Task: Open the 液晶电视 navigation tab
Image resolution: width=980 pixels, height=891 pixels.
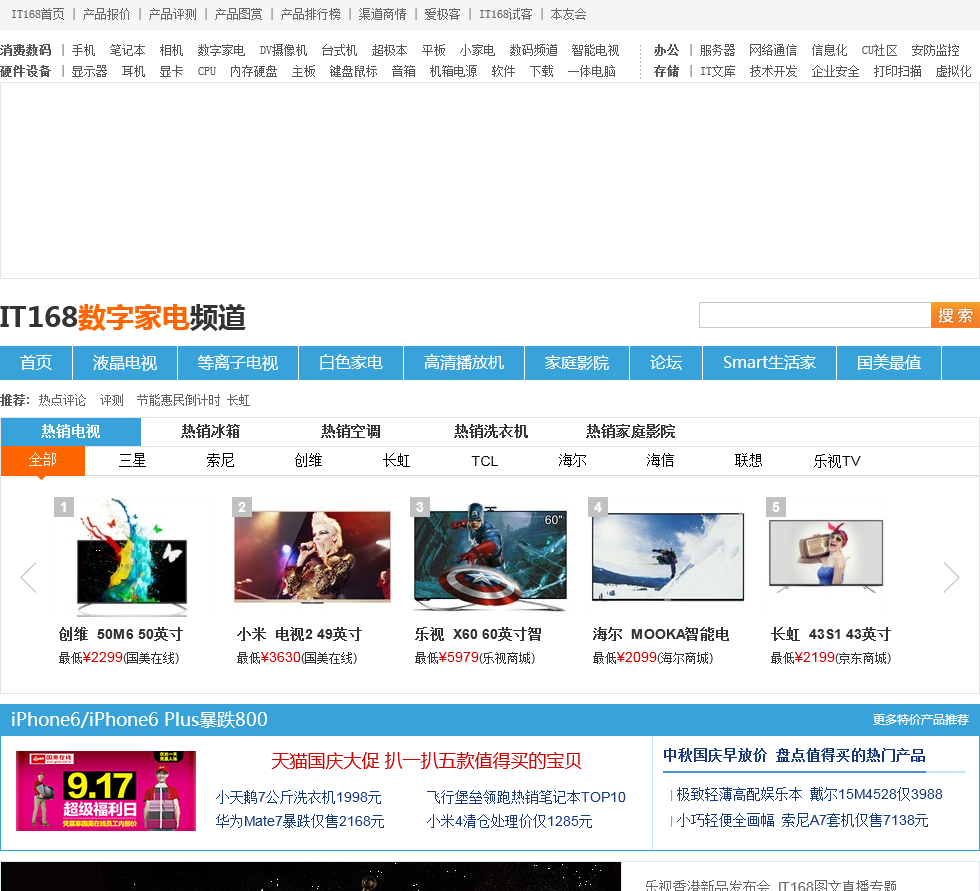Action: click(125, 363)
